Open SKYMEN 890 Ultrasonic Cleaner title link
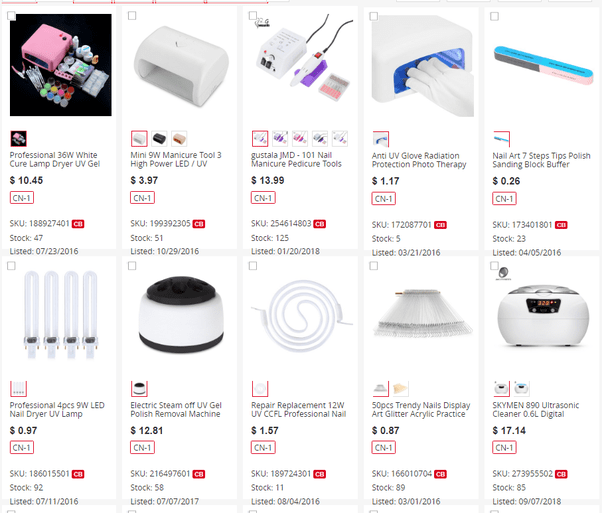The height and width of the screenshot is (513, 602). tap(536, 410)
